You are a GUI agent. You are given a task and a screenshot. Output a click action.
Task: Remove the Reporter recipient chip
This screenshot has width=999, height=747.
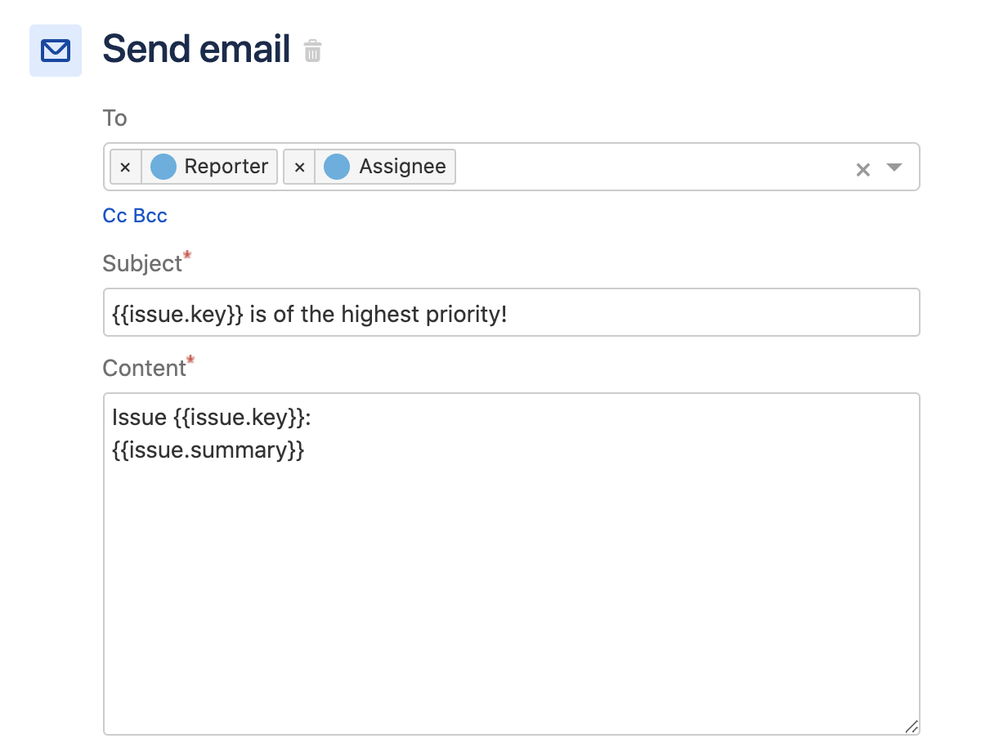click(126, 167)
